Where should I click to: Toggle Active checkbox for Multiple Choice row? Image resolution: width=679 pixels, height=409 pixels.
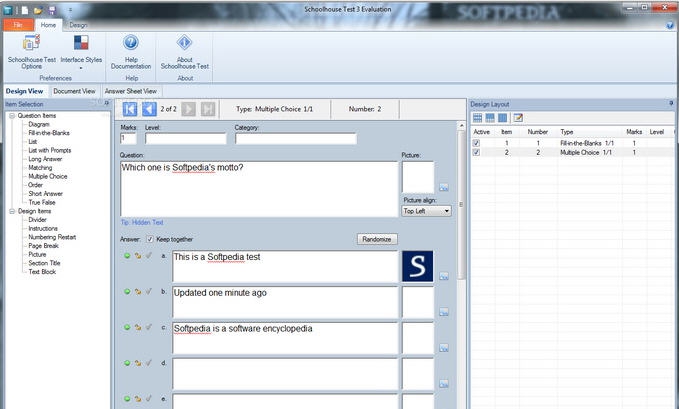pyautogui.click(x=476, y=153)
